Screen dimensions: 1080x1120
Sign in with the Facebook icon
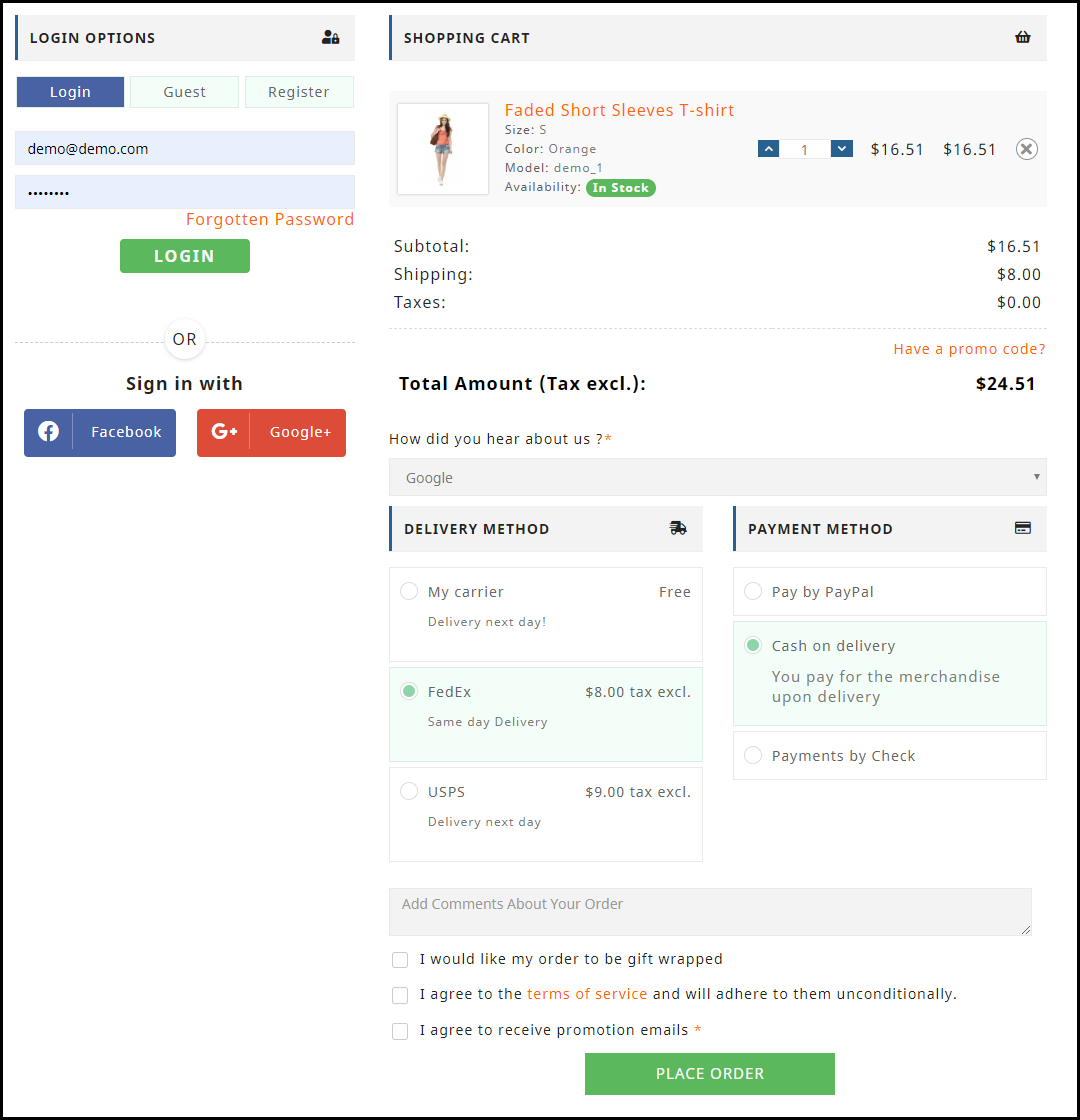coord(48,432)
